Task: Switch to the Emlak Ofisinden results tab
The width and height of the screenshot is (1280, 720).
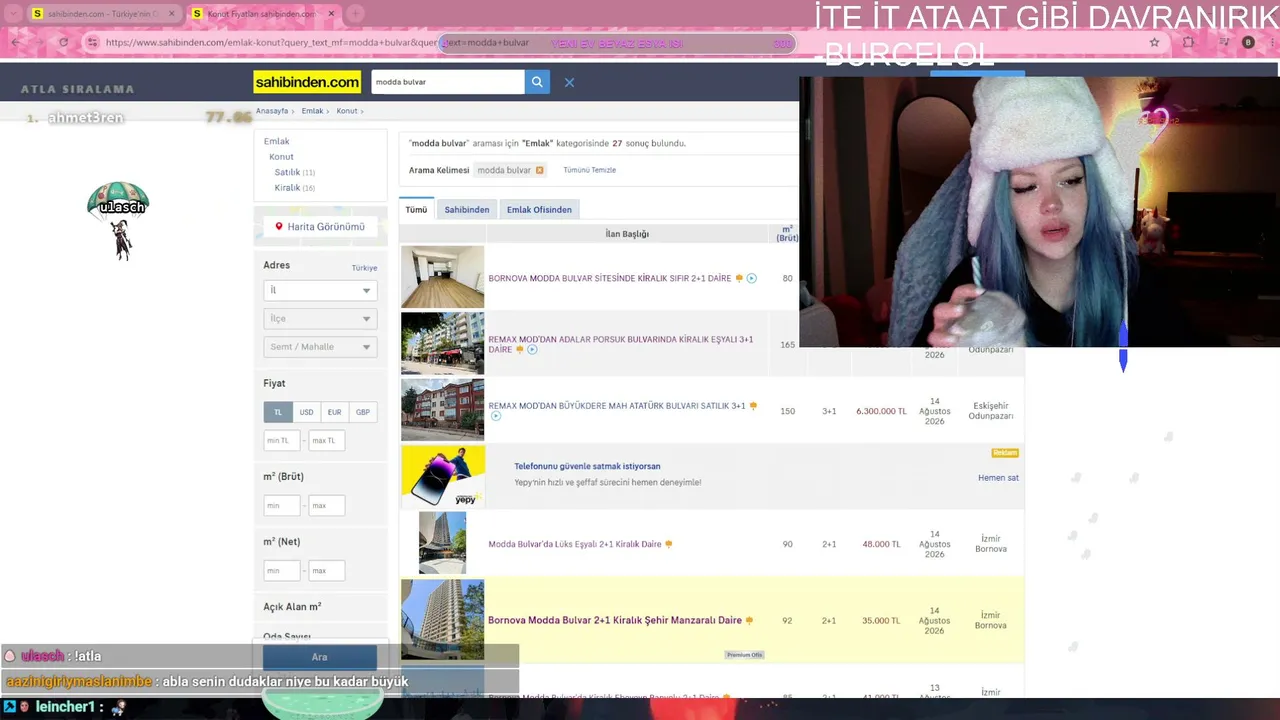Action: (x=539, y=210)
